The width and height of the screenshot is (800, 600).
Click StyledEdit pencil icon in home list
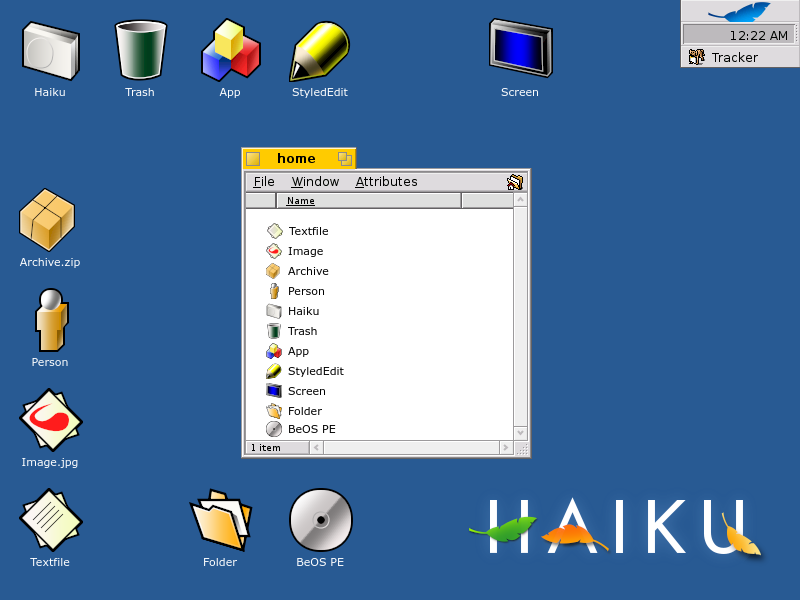tap(273, 371)
